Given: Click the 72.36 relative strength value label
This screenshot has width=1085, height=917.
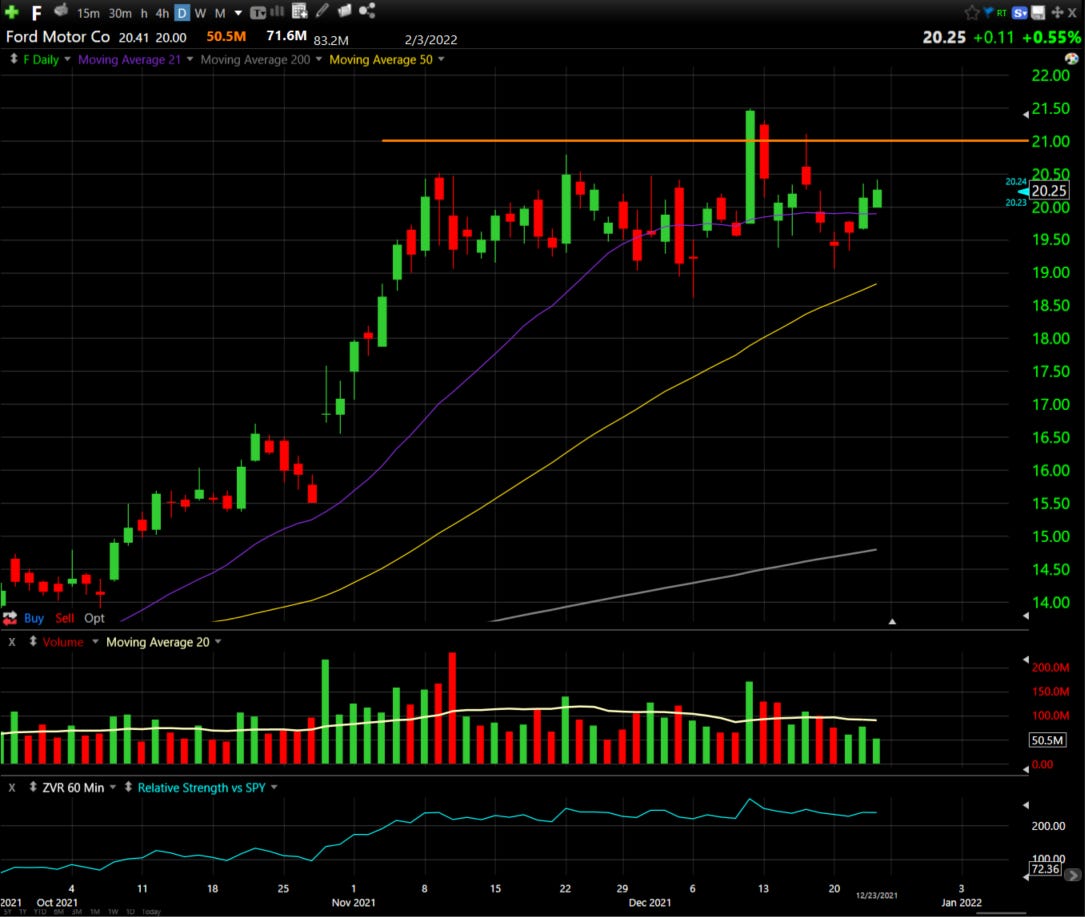Looking at the screenshot, I should [x=1046, y=869].
